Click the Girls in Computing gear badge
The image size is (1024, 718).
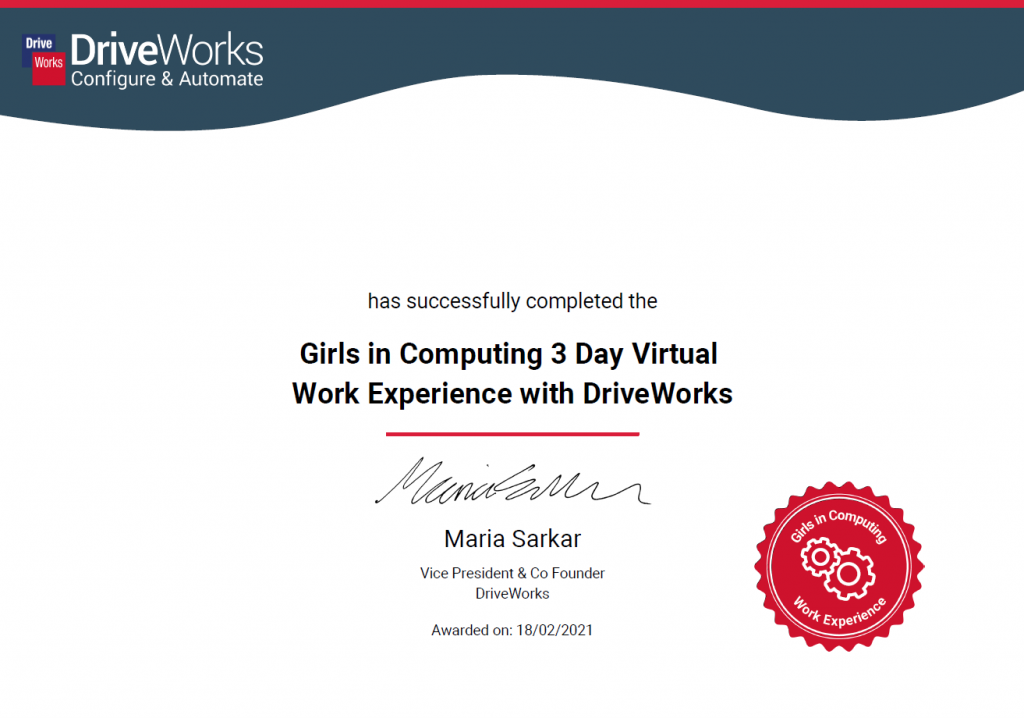point(839,566)
